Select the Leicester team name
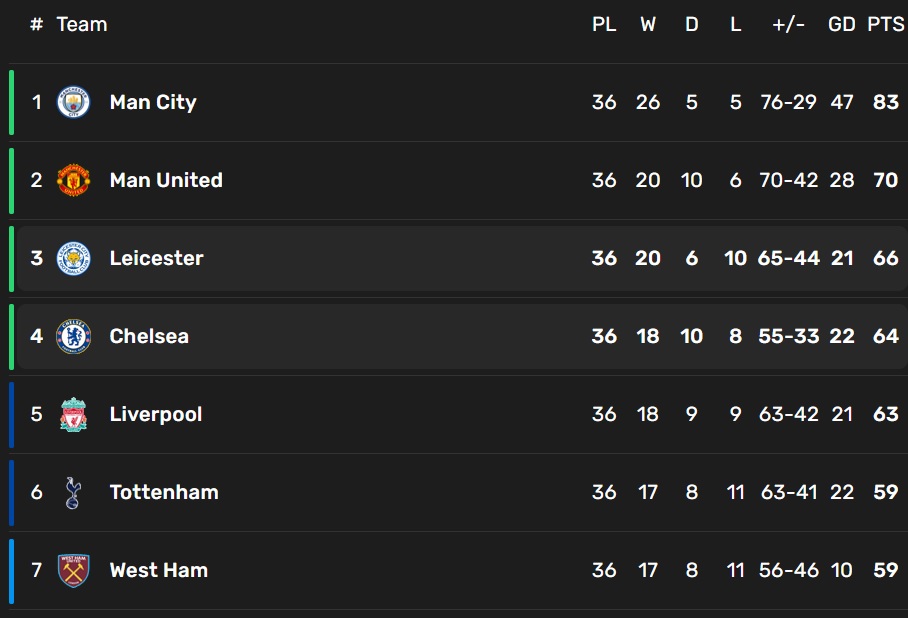 click(156, 258)
